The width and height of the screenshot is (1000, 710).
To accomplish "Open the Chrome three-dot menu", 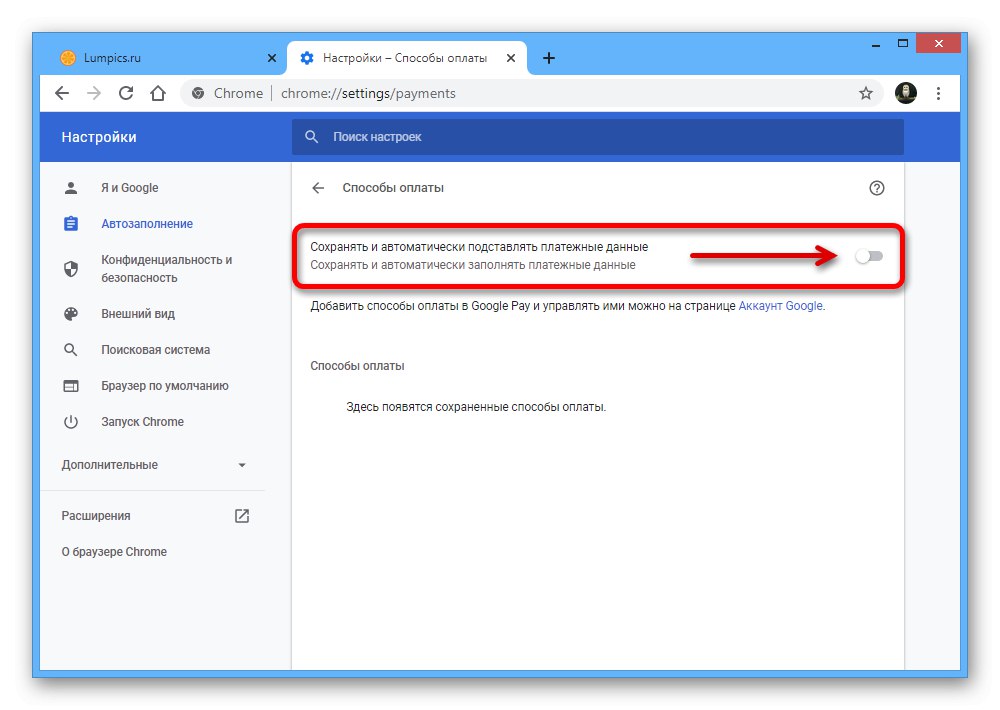I will click(939, 92).
